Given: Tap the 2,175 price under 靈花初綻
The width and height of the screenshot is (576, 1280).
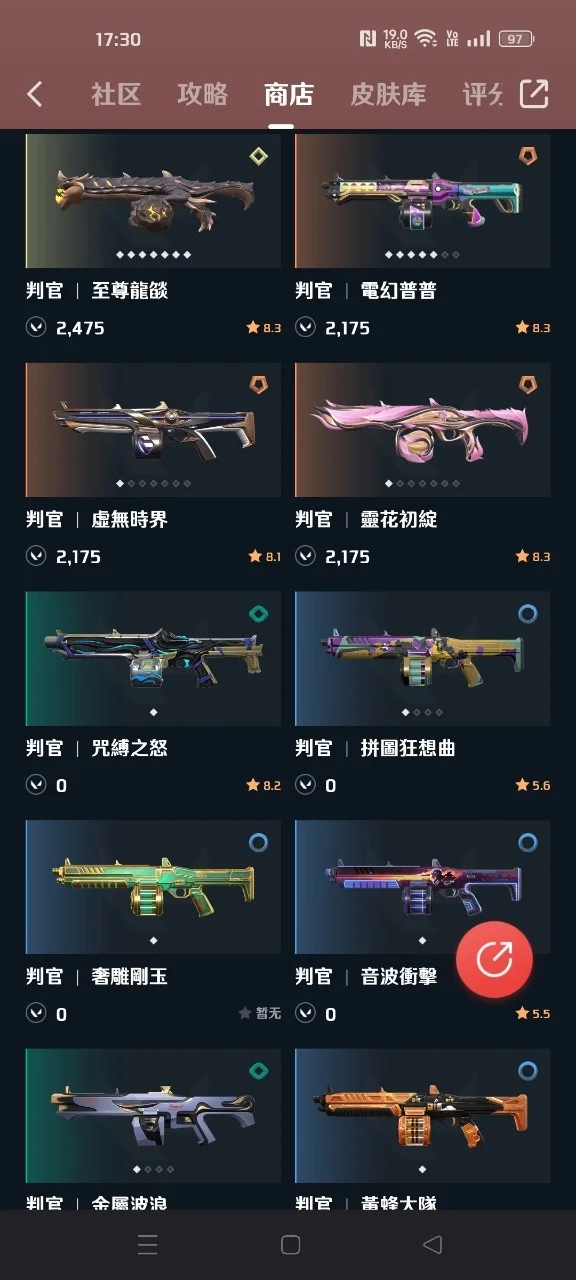Looking at the screenshot, I should coord(348,556).
